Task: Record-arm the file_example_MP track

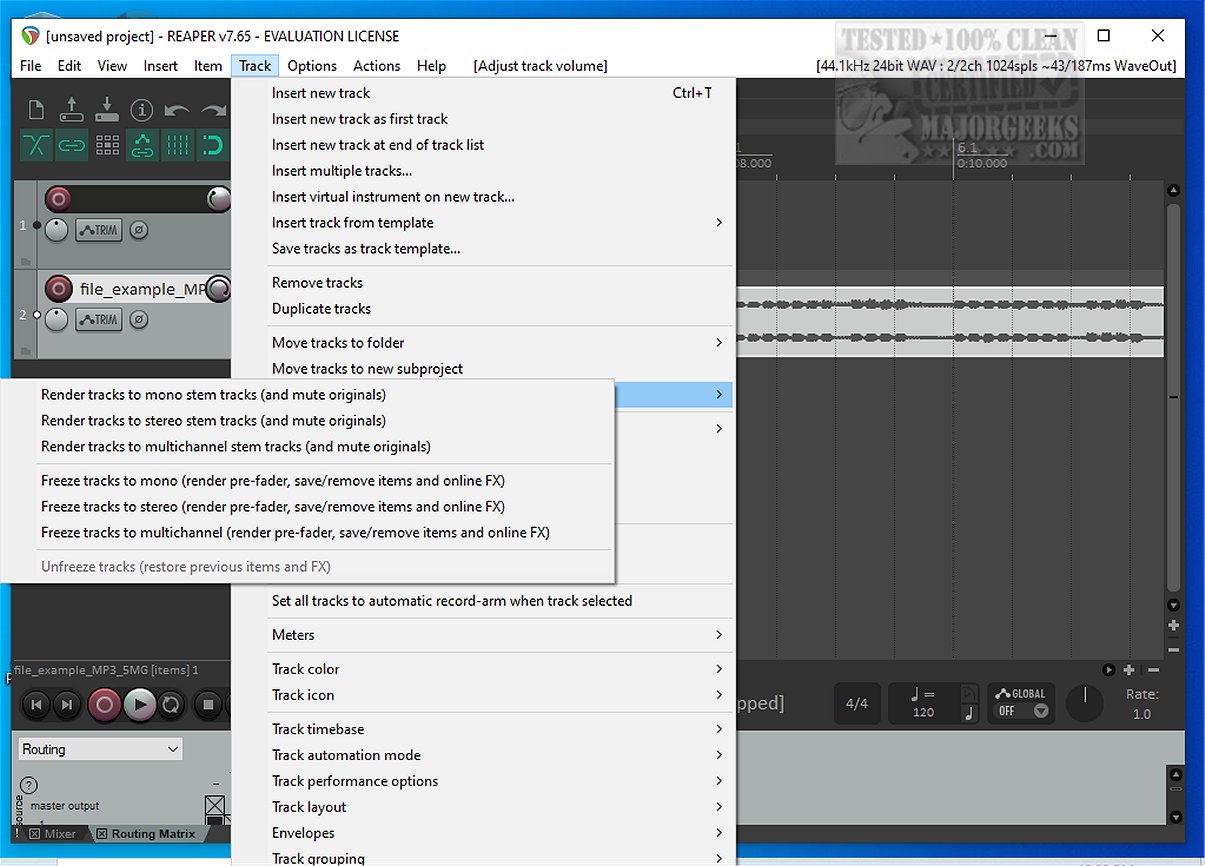Action: click(58, 289)
